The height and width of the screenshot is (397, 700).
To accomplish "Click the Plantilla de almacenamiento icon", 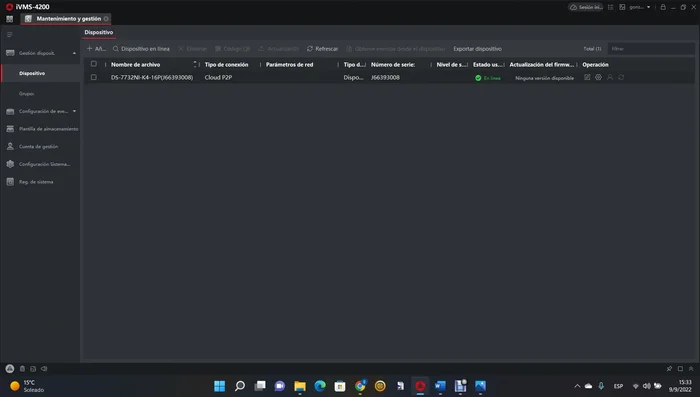I will click(x=10, y=129).
